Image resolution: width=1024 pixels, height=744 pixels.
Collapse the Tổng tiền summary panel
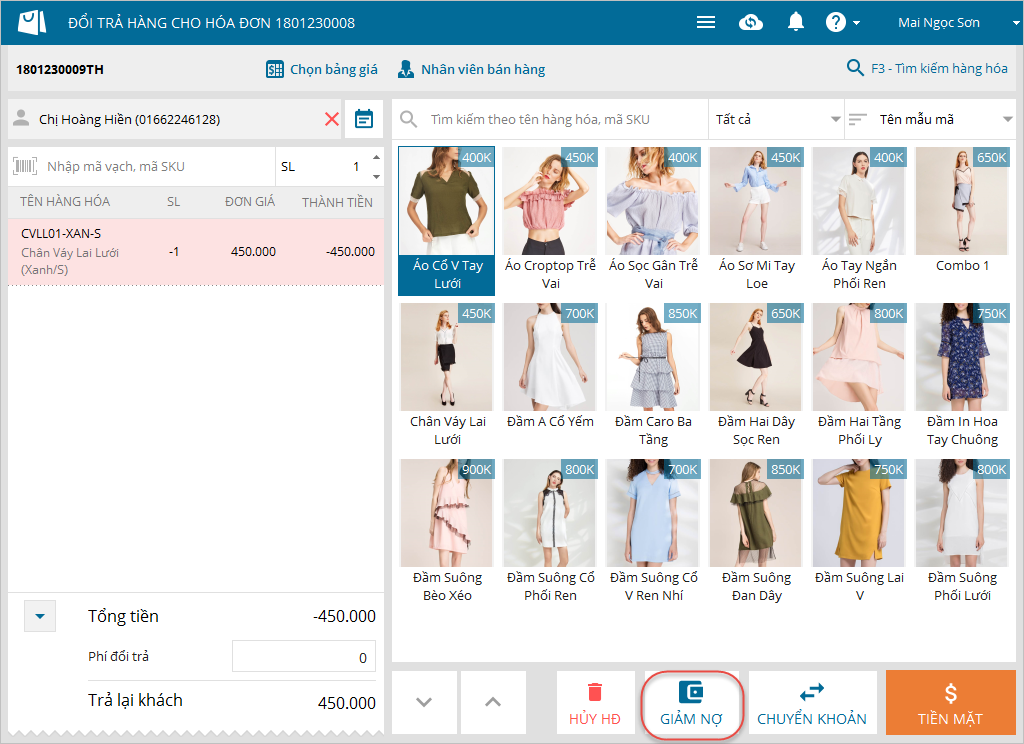(40, 617)
